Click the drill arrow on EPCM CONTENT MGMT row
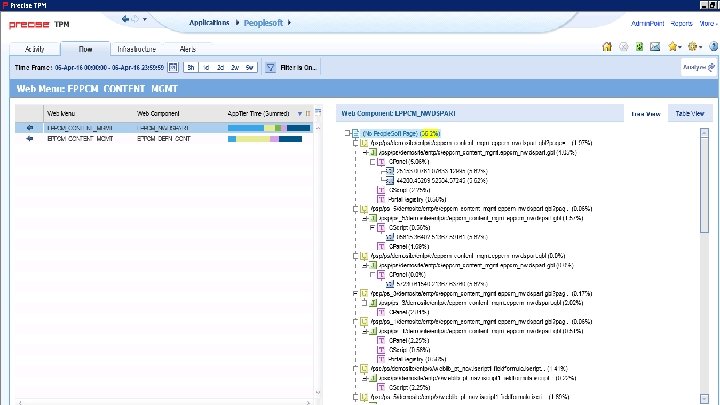This screenshot has width=720, height=405. [x=30, y=138]
